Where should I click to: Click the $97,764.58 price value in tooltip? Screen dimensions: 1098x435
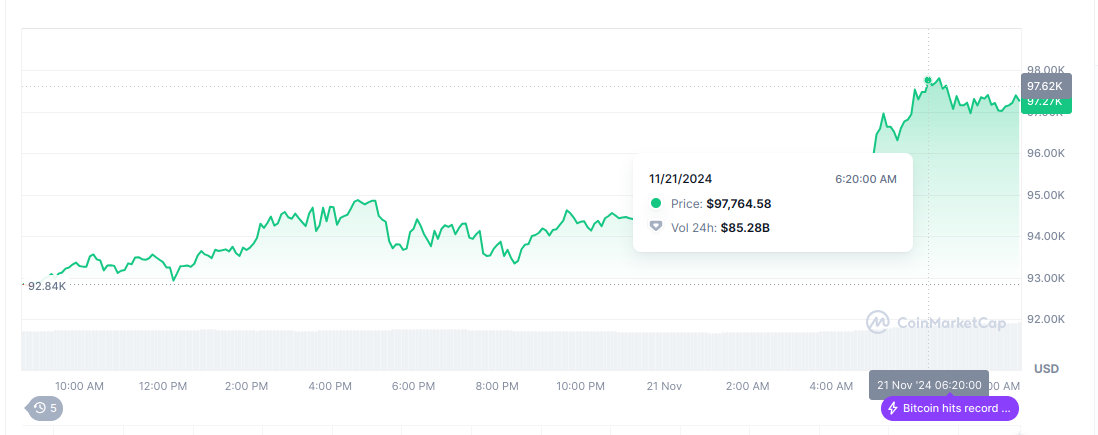click(738, 203)
